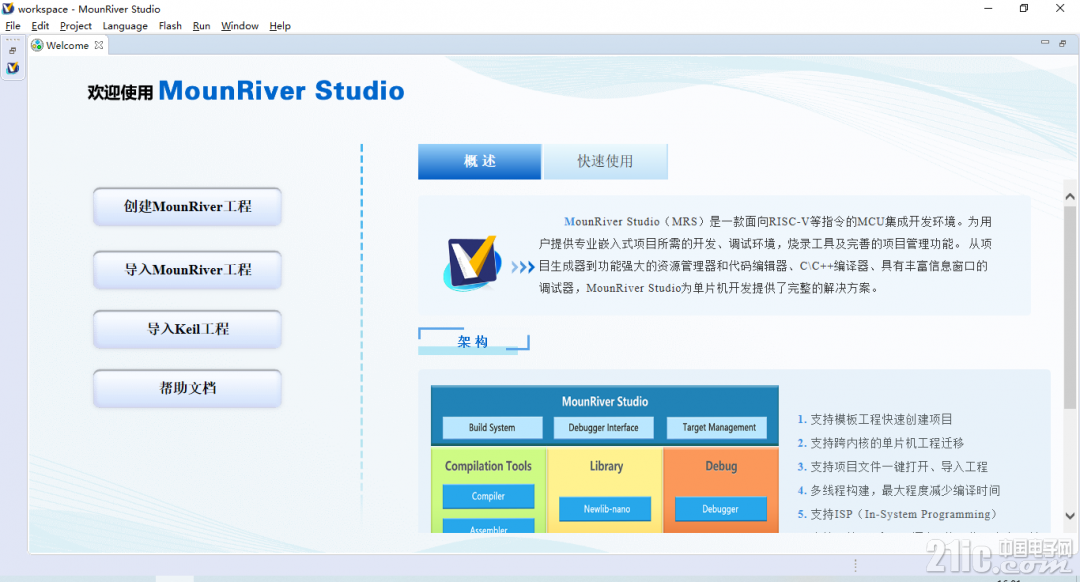The image size is (1080, 582).
Task: Open 帮助文档 help documents
Action: tap(187, 388)
